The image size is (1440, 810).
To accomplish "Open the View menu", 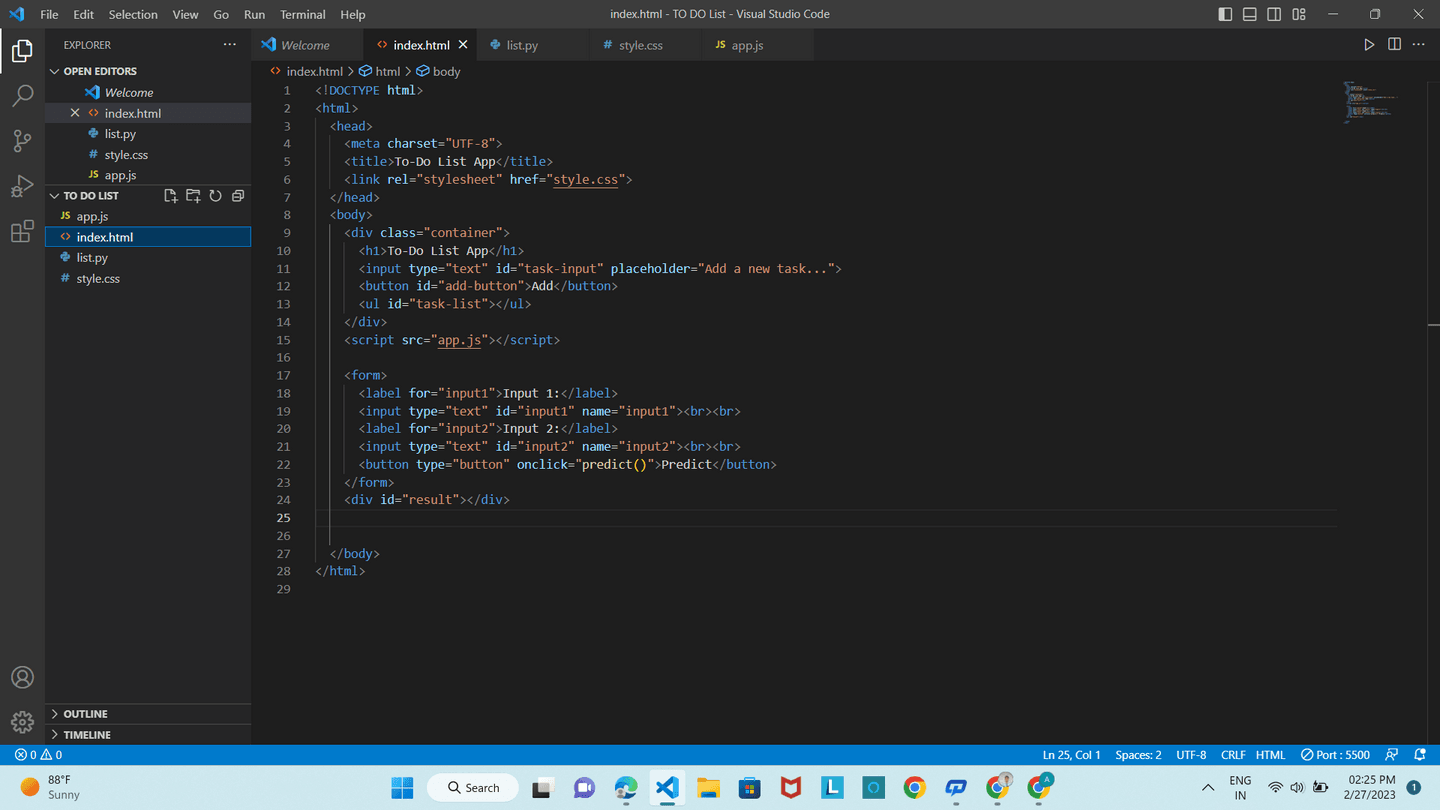I will coord(185,14).
